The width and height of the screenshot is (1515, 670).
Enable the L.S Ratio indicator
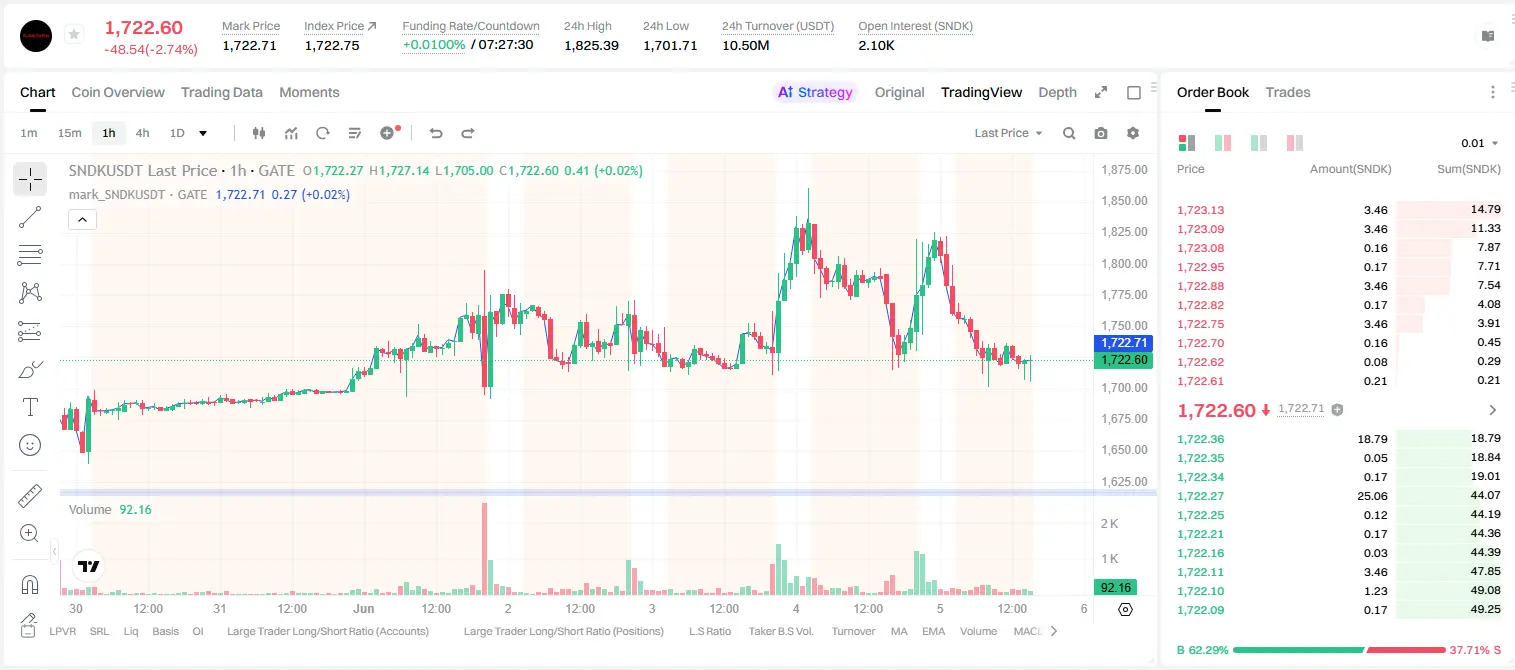710,631
